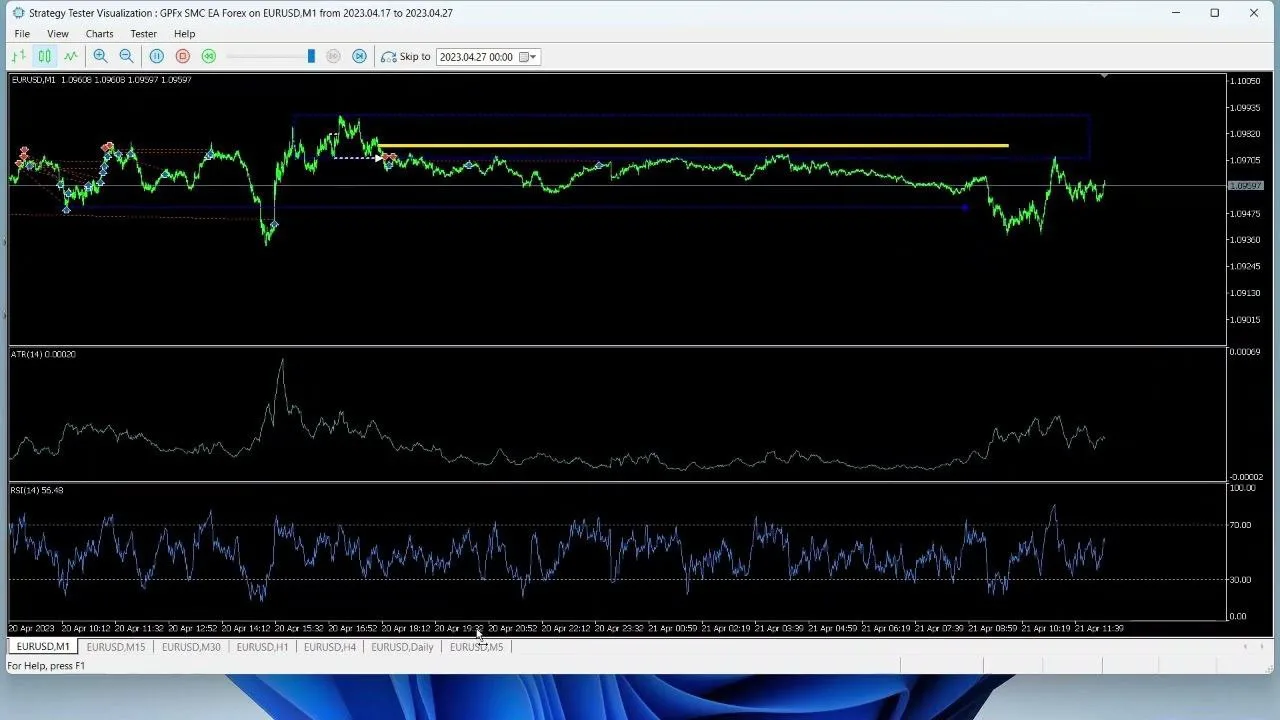Click the yellow horizontal line on chart
This screenshot has height=720, width=1280.
693,146
